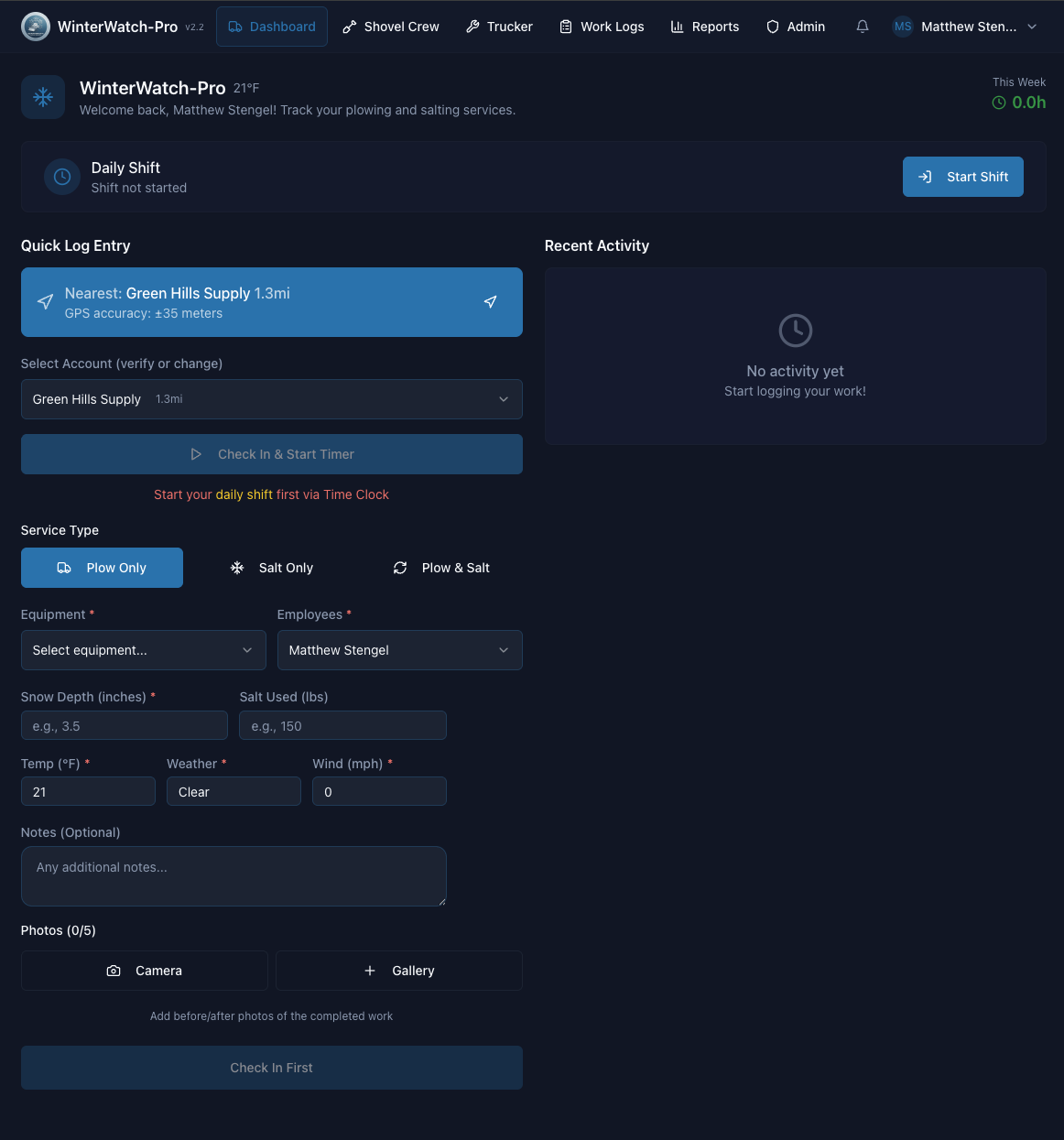Screen dimensions: 1064x1140
Task: Click the MS user avatar
Action: point(902,27)
